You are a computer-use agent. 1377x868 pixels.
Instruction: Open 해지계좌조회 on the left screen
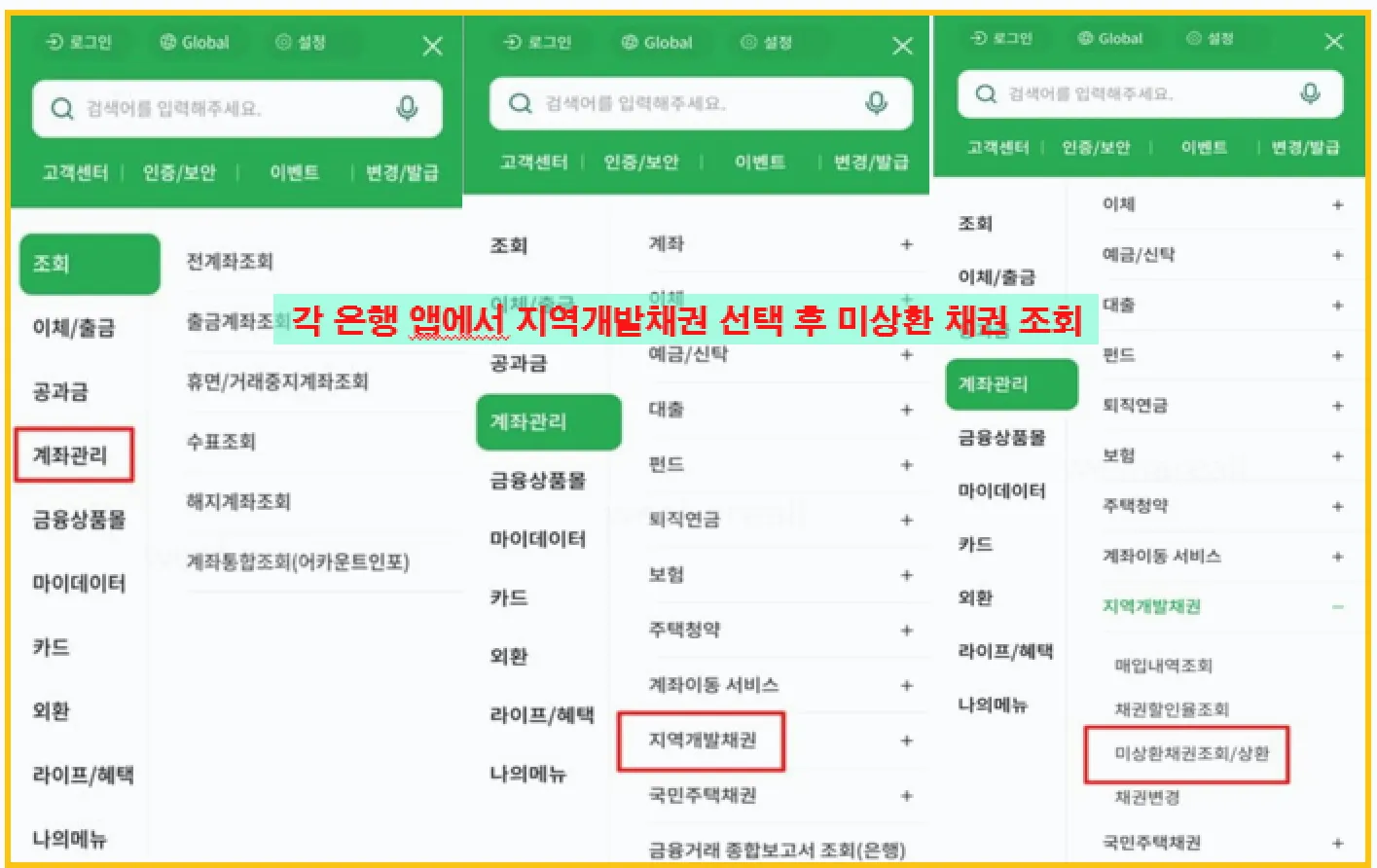238,502
